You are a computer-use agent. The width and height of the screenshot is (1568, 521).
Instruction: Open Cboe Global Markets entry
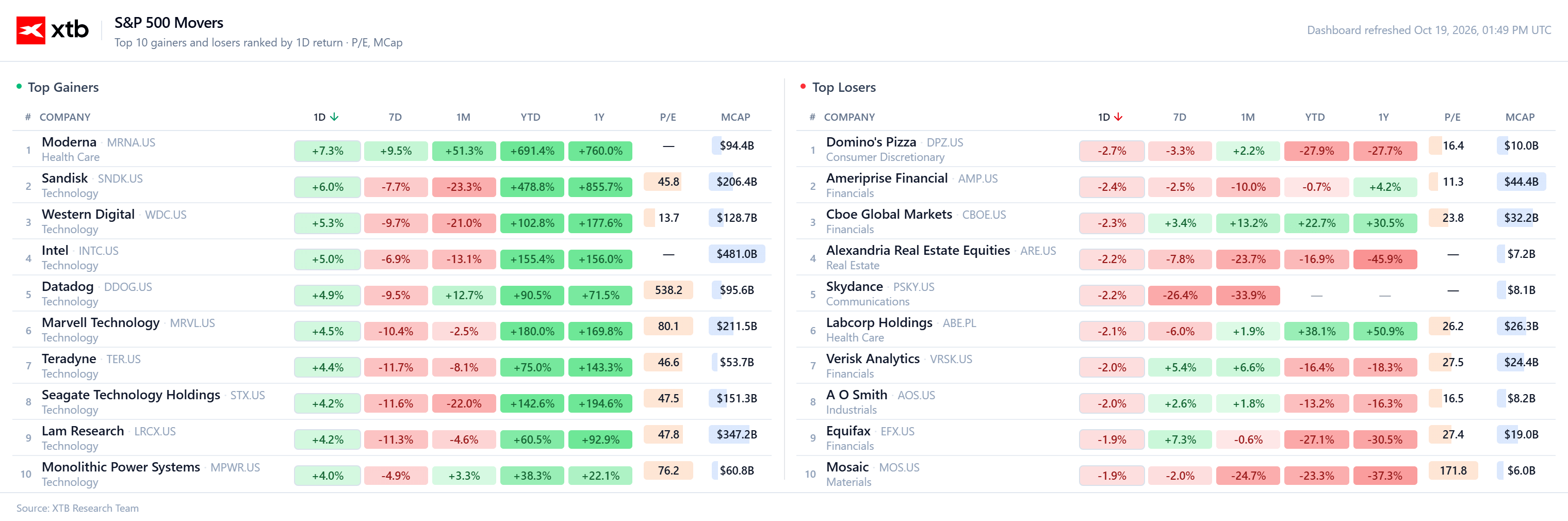pos(889,214)
